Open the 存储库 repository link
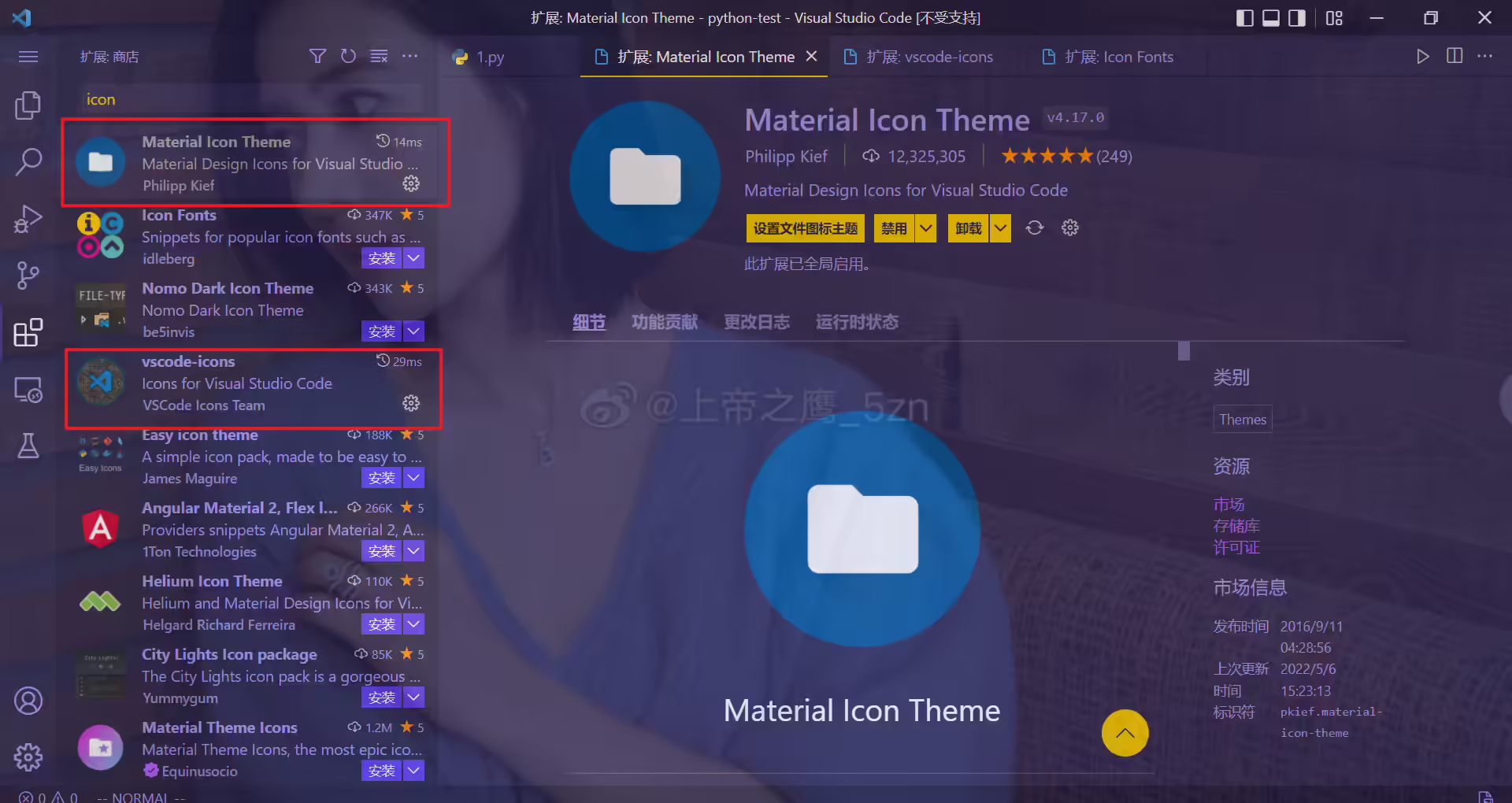This screenshot has width=1512, height=803. click(1236, 525)
